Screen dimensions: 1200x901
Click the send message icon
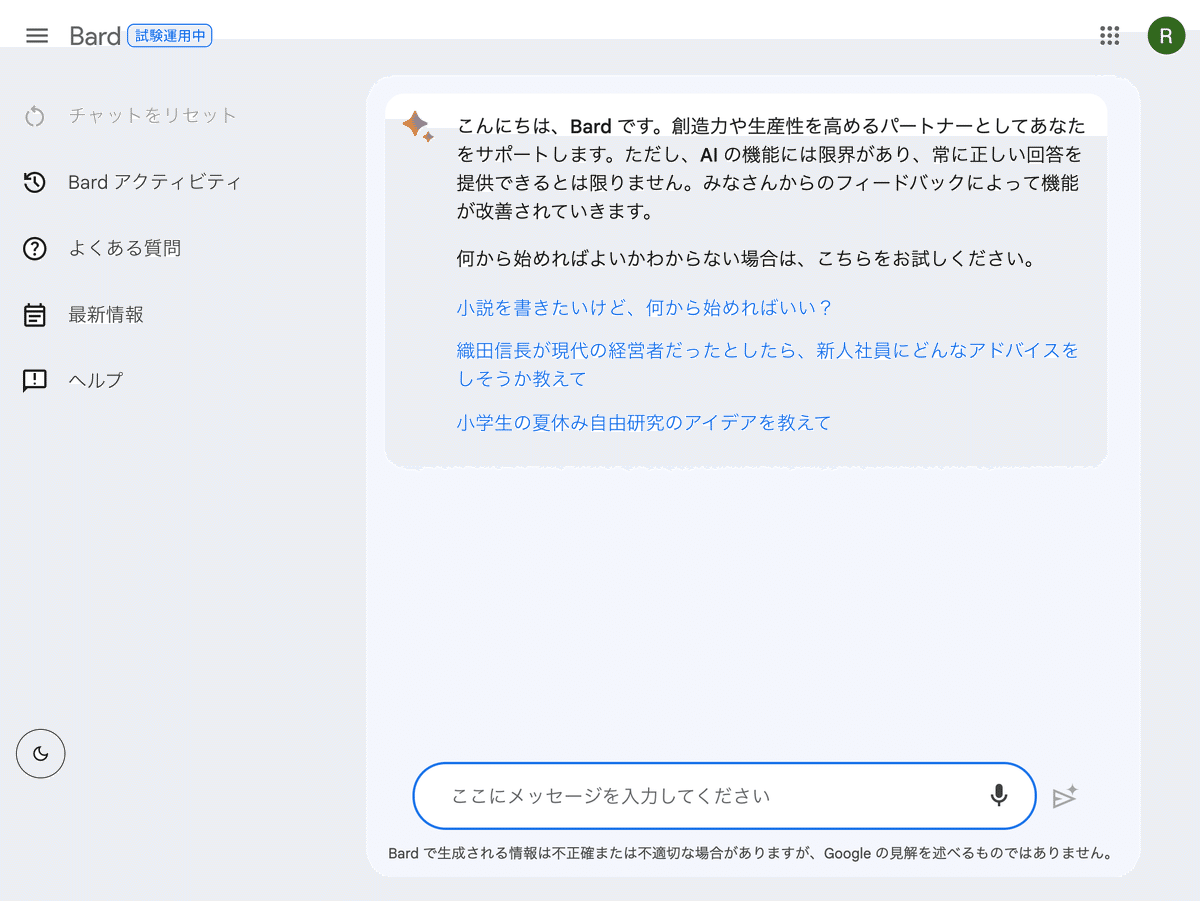(1065, 796)
